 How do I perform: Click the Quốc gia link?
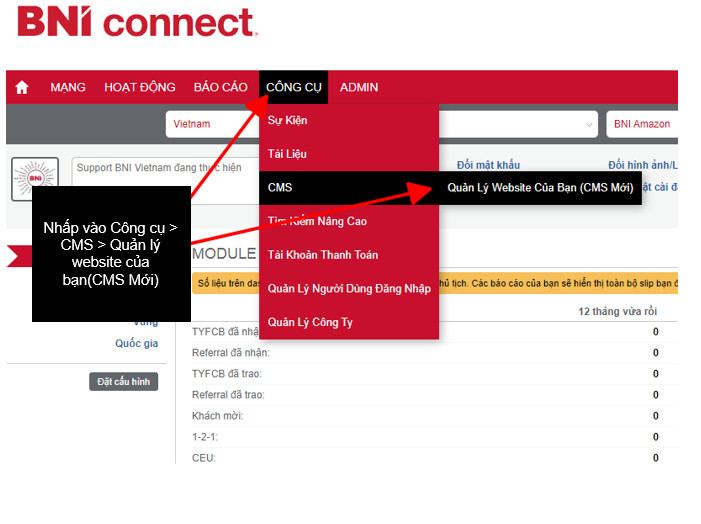coord(136,343)
